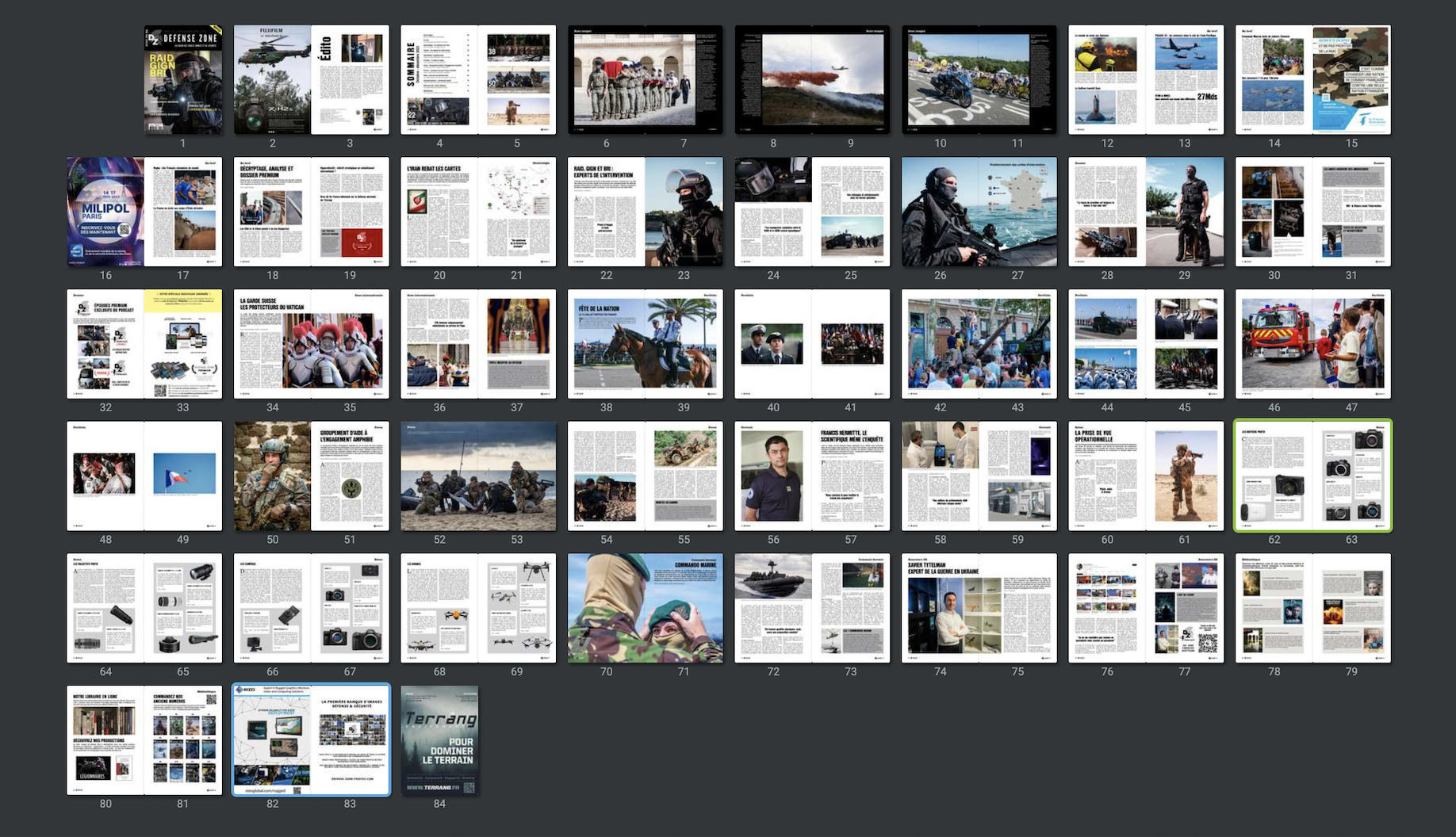Screen dimensions: 1456x837
Task: Select the red fire truck spread page 46
Action: pos(1274,344)
